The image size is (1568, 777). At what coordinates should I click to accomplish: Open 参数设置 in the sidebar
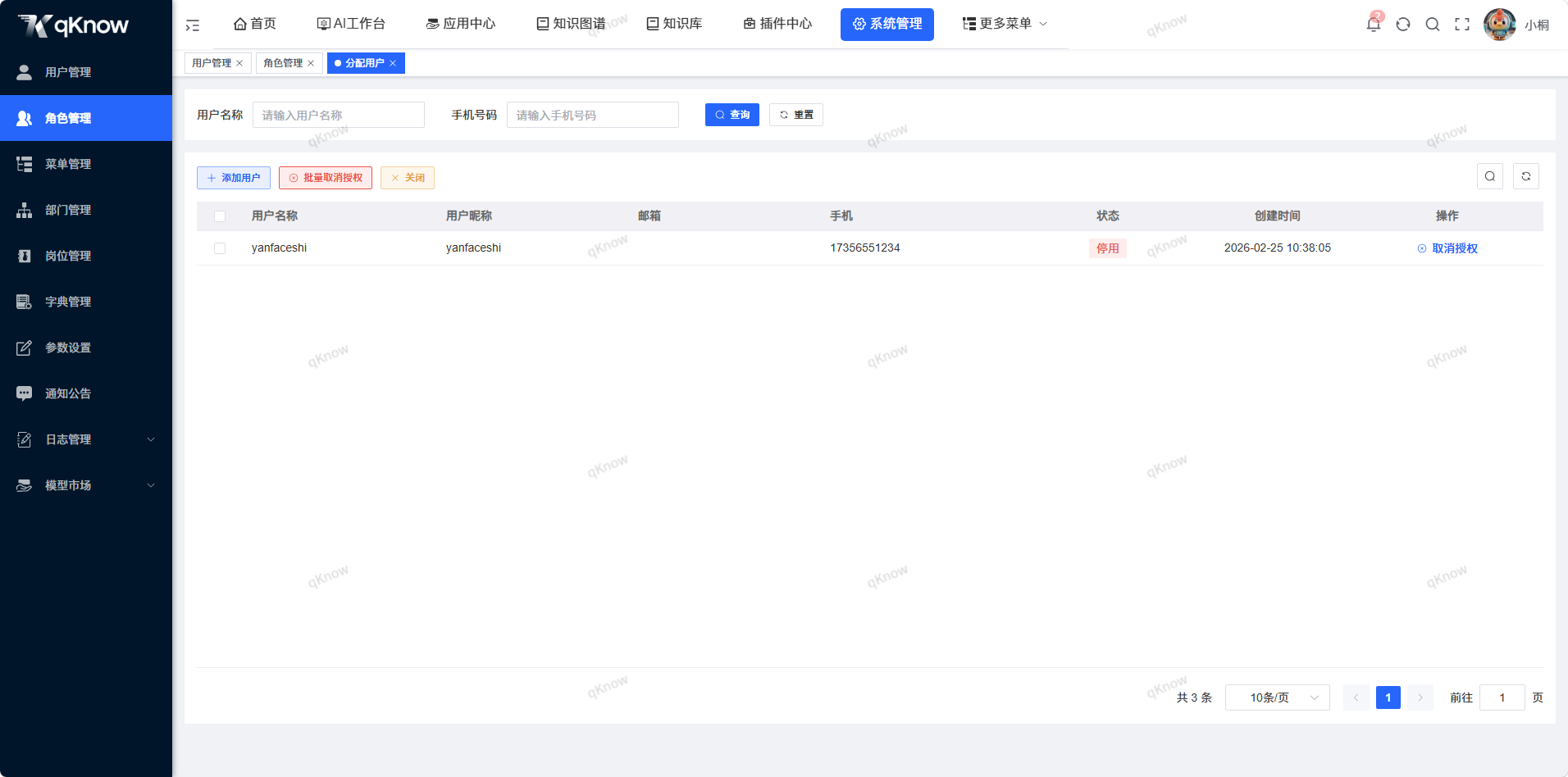pyautogui.click(x=86, y=348)
